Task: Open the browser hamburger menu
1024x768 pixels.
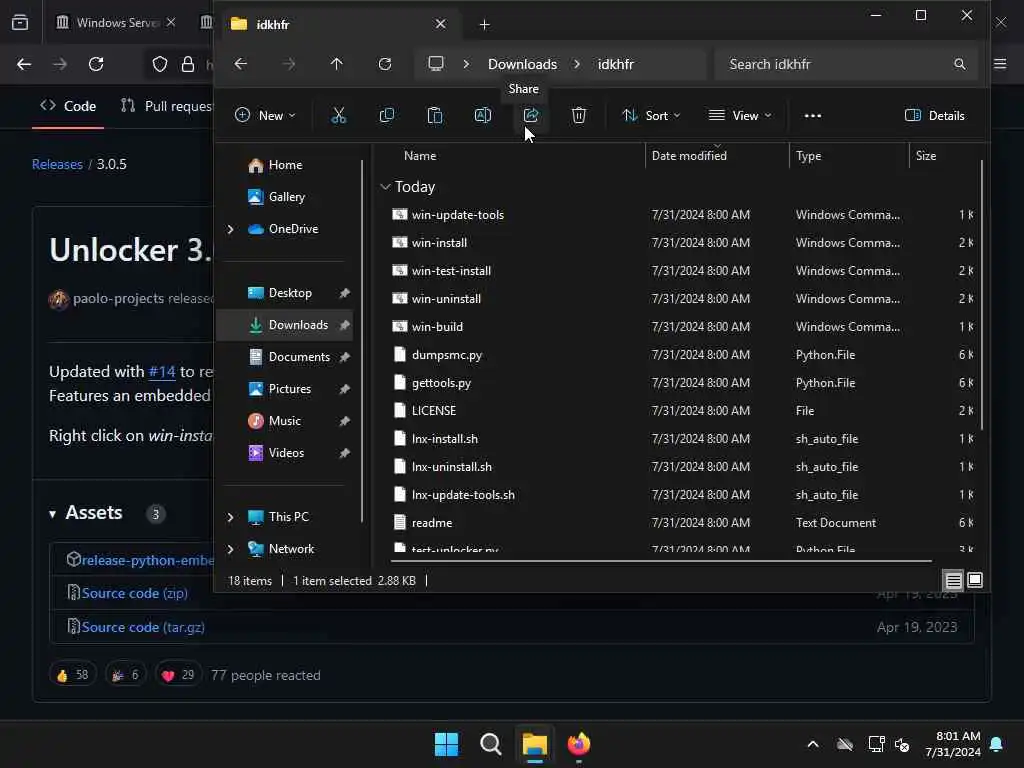Action: click(1000, 64)
